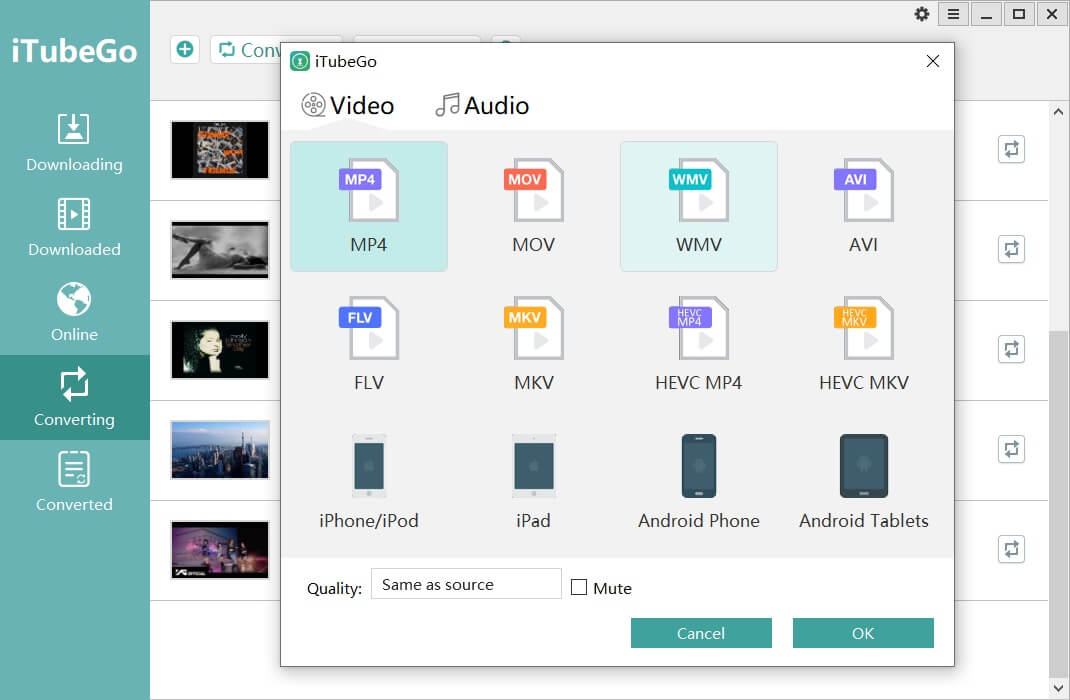The height and width of the screenshot is (700, 1070).
Task: Pick the Android Tablets preset
Action: click(x=864, y=482)
